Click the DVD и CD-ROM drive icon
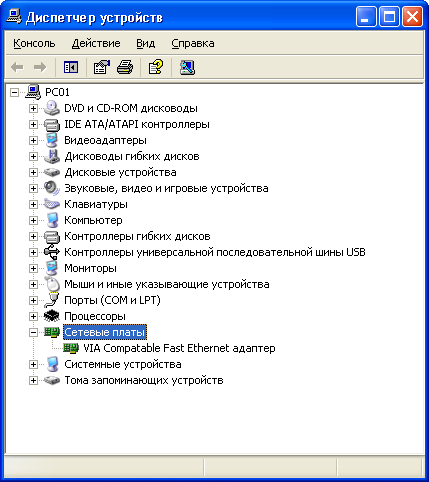This screenshot has width=429, height=482. point(52,108)
